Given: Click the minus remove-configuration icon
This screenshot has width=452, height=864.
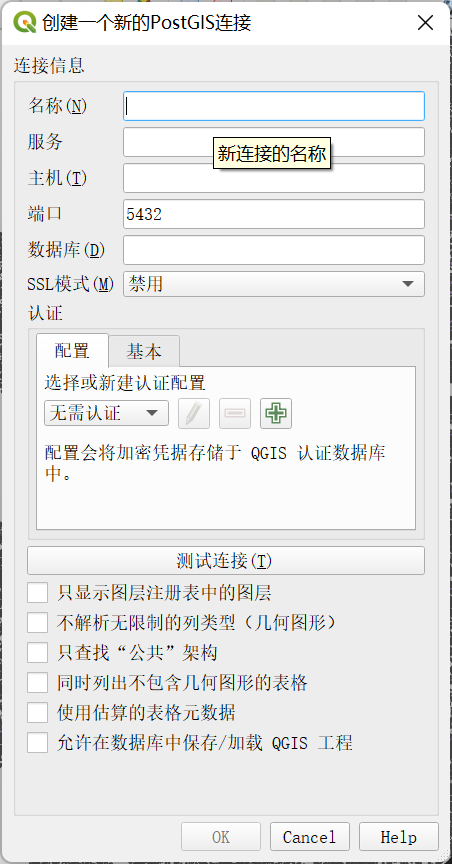Looking at the screenshot, I should [x=235, y=413].
